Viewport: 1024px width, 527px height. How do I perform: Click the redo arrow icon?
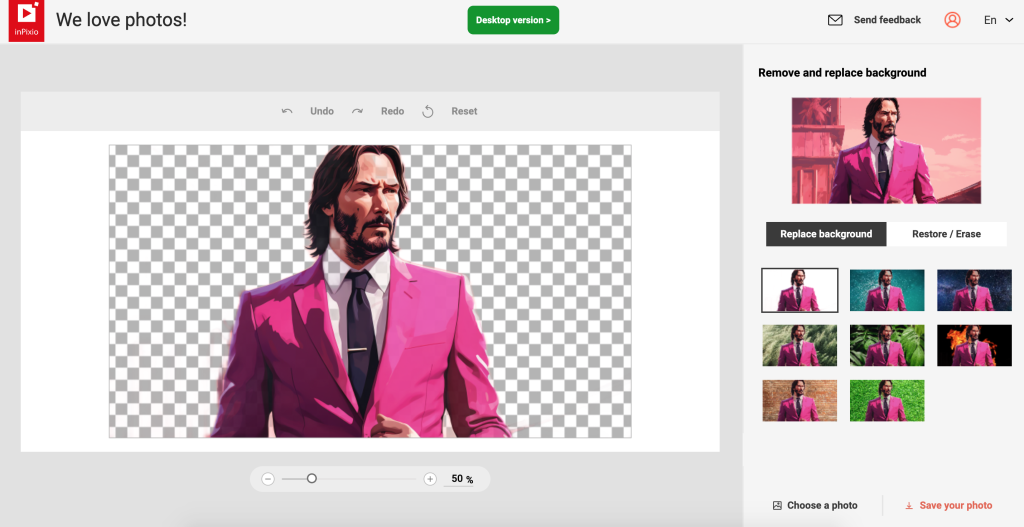click(357, 111)
